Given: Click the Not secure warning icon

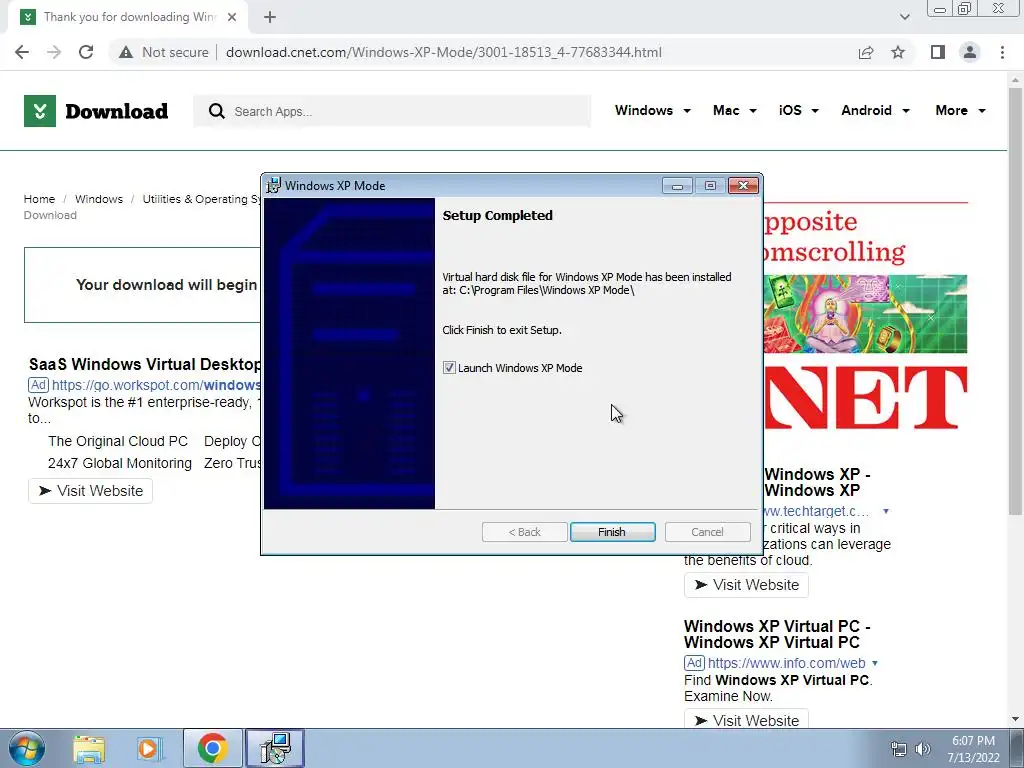Looking at the screenshot, I should [126, 52].
